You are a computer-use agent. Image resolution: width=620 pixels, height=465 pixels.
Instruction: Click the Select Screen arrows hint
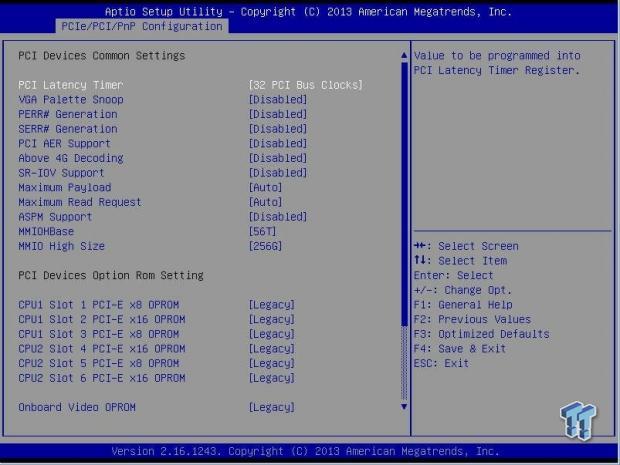(x=466, y=246)
